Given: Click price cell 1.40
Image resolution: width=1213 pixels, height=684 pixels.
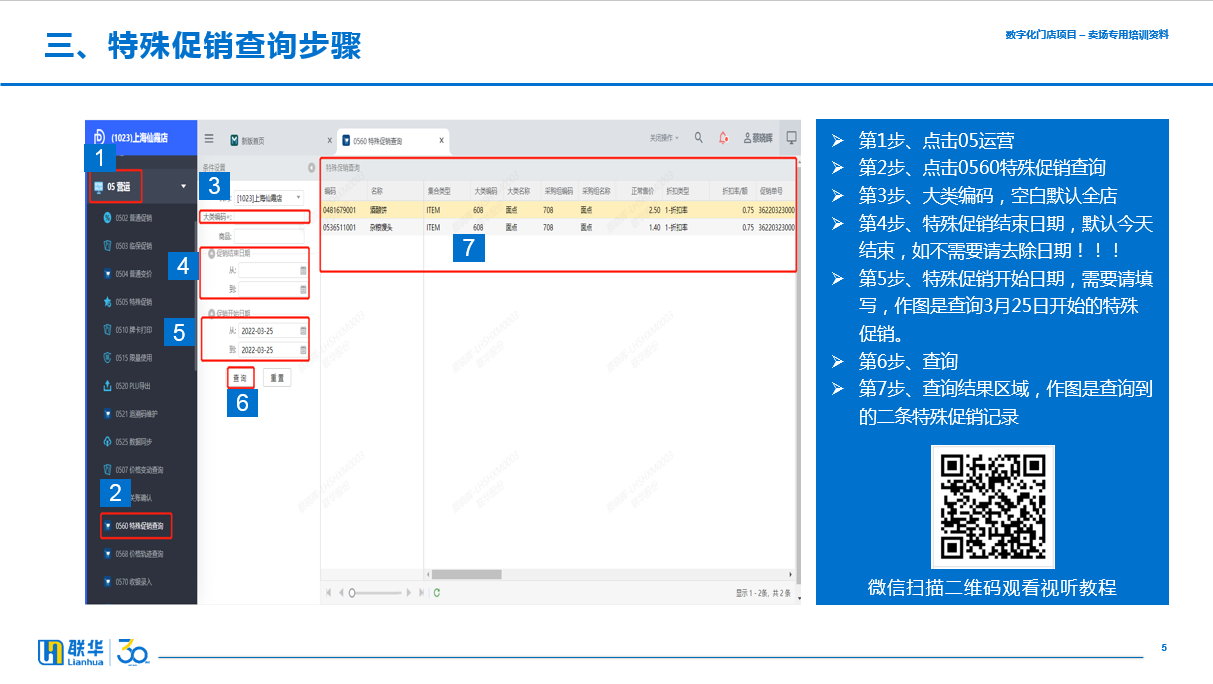Looking at the screenshot, I should click(654, 227).
